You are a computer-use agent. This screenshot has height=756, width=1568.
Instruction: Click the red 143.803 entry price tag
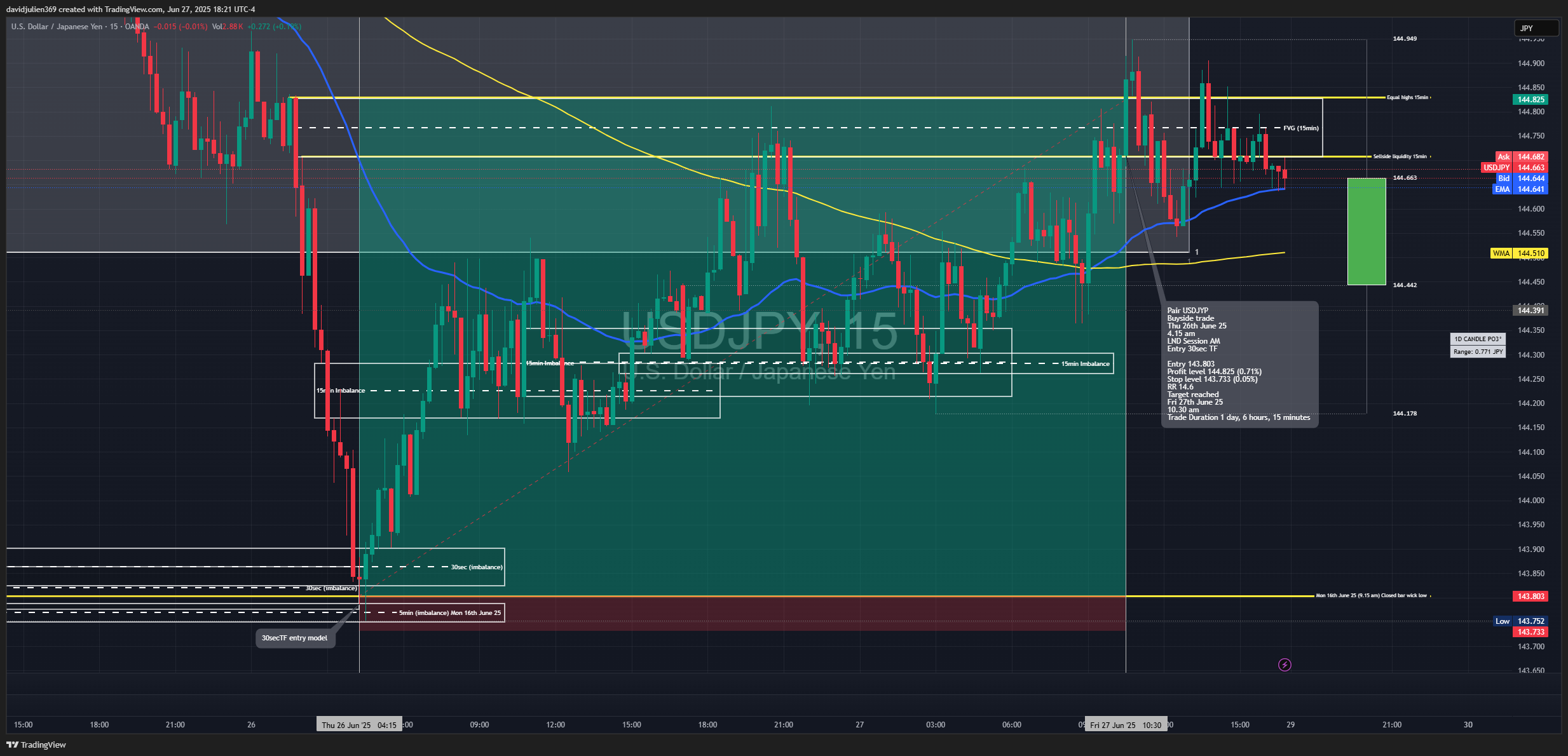(x=1531, y=597)
